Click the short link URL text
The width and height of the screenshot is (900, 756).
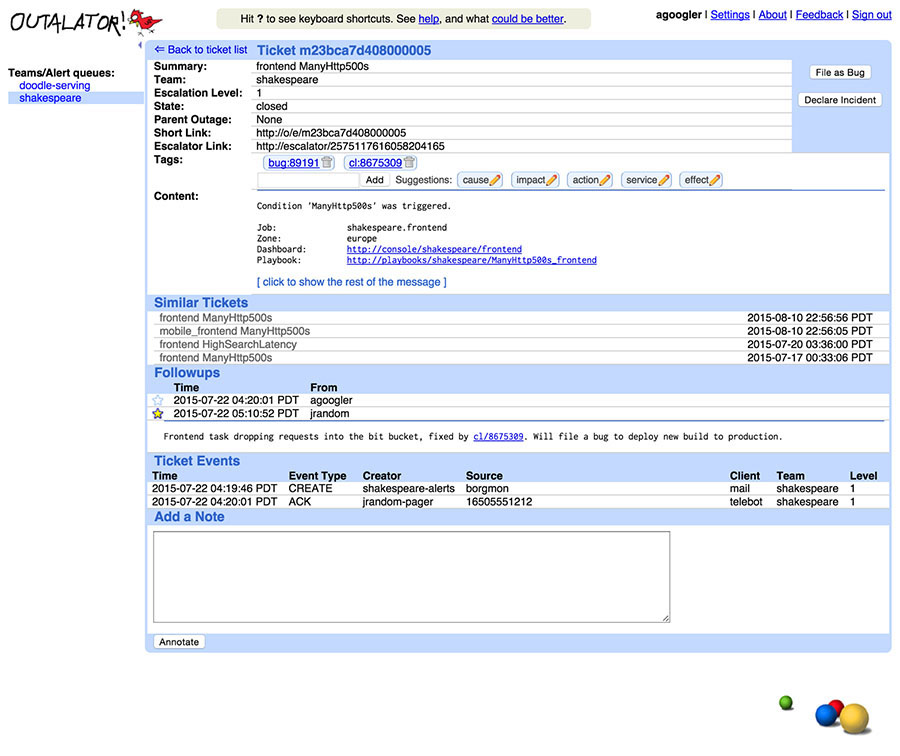click(331, 133)
